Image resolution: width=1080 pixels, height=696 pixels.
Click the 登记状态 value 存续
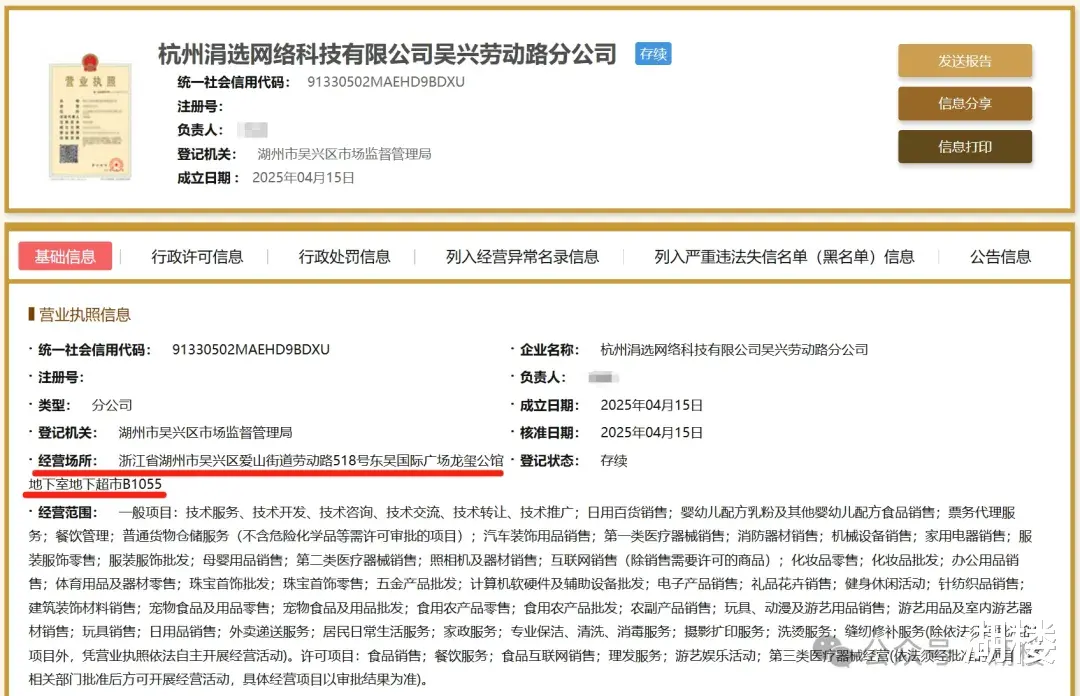tap(614, 460)
